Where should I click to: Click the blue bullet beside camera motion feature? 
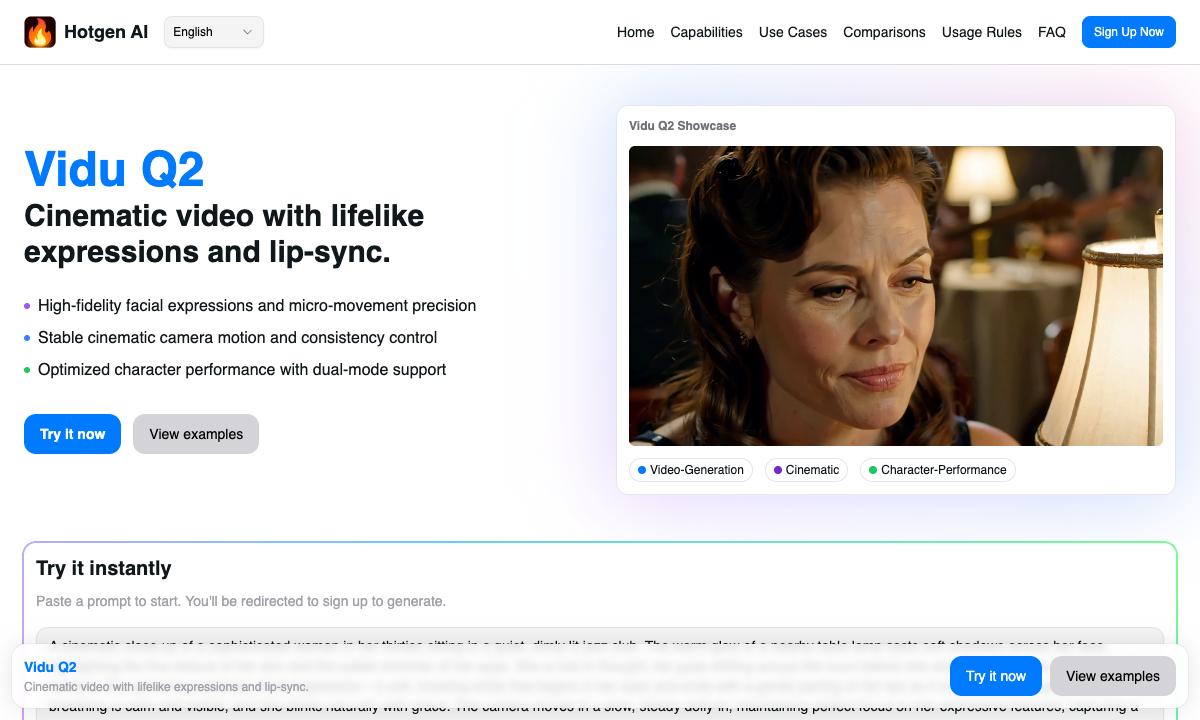point(27,338)
